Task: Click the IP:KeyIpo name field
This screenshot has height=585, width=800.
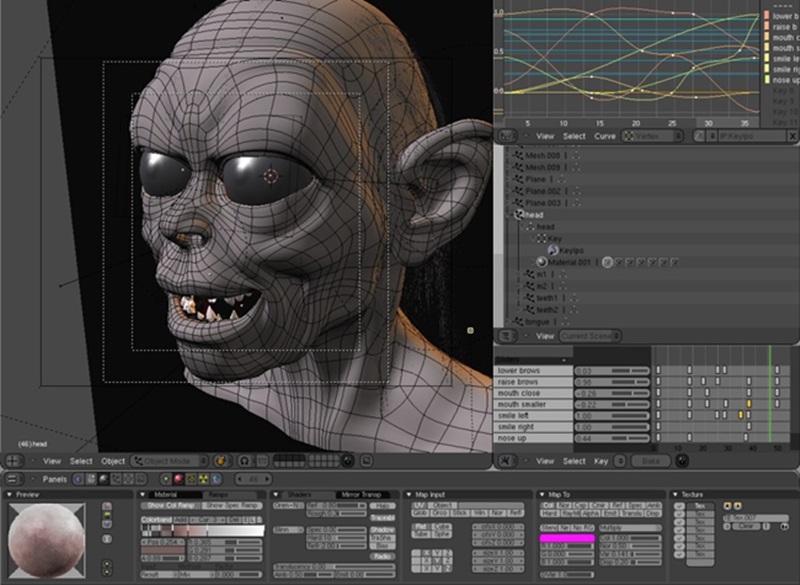Action: click(752, 136)
